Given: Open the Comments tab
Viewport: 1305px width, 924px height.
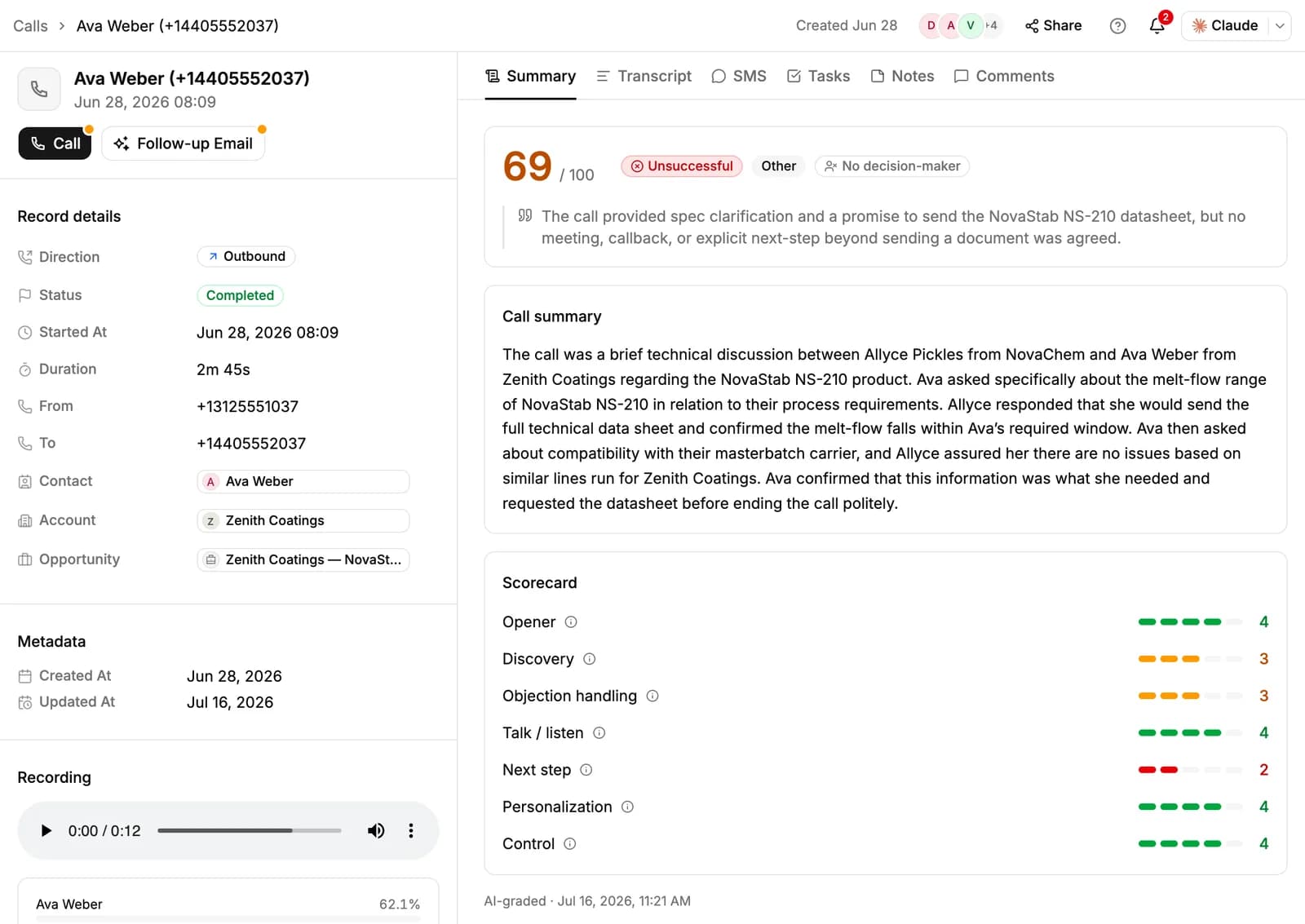Looking at the screenshot, I should [1005, 77].
